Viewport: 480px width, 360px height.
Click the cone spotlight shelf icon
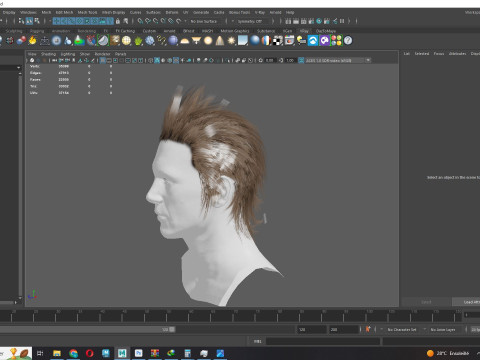click(220, 41)
